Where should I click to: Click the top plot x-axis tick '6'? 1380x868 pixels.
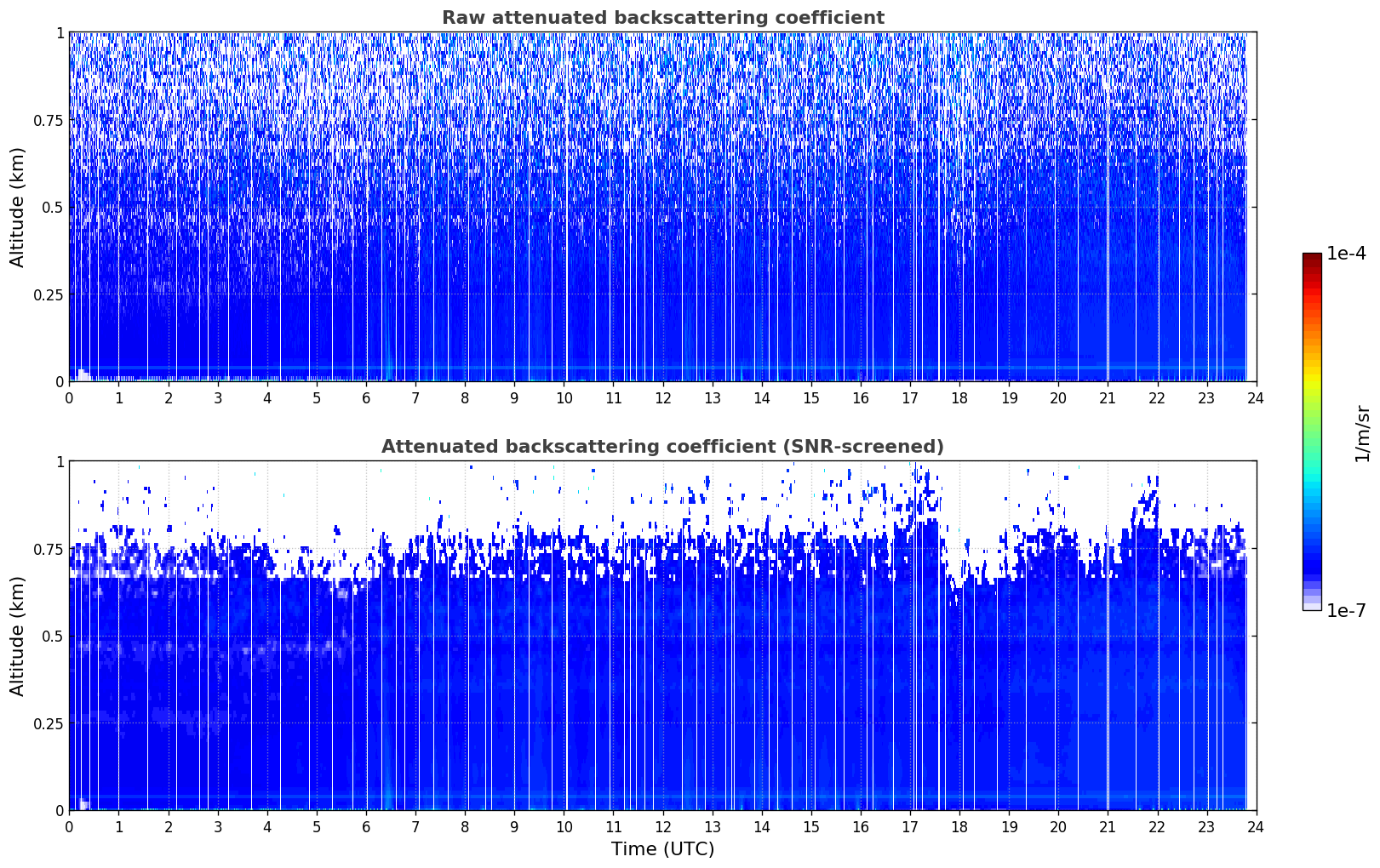pos(366,398)
